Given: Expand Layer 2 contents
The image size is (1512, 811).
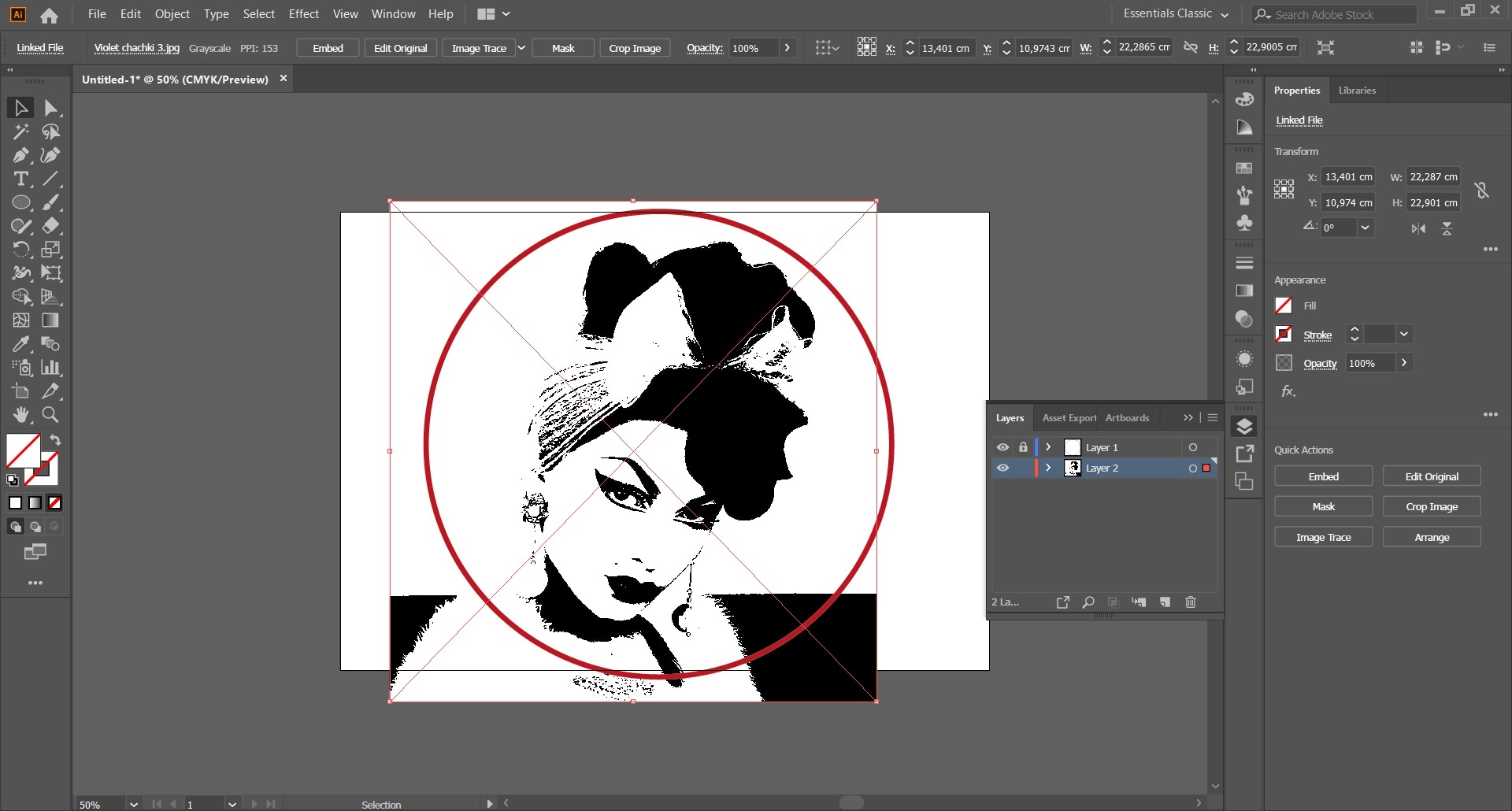Looking at the screenshot, I should [1048, 468].
